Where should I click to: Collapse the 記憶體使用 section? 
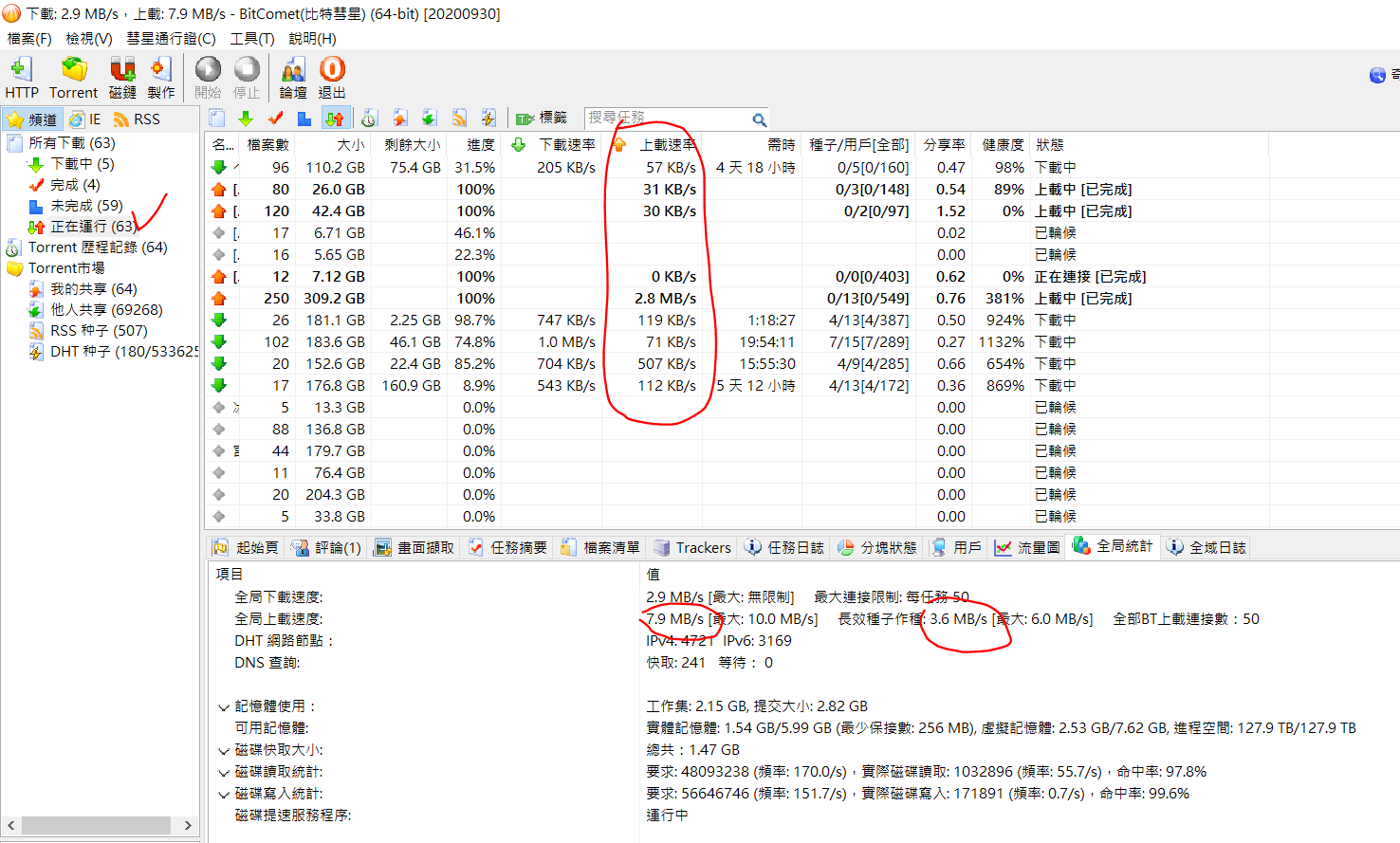point(224,707)
